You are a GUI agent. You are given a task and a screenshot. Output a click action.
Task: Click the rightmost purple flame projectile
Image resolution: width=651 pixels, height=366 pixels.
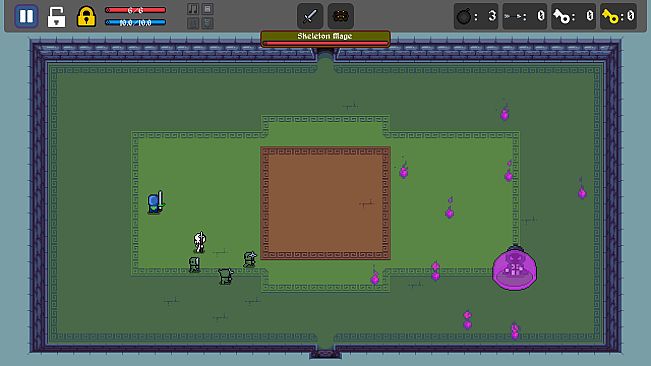click(582, 190)
